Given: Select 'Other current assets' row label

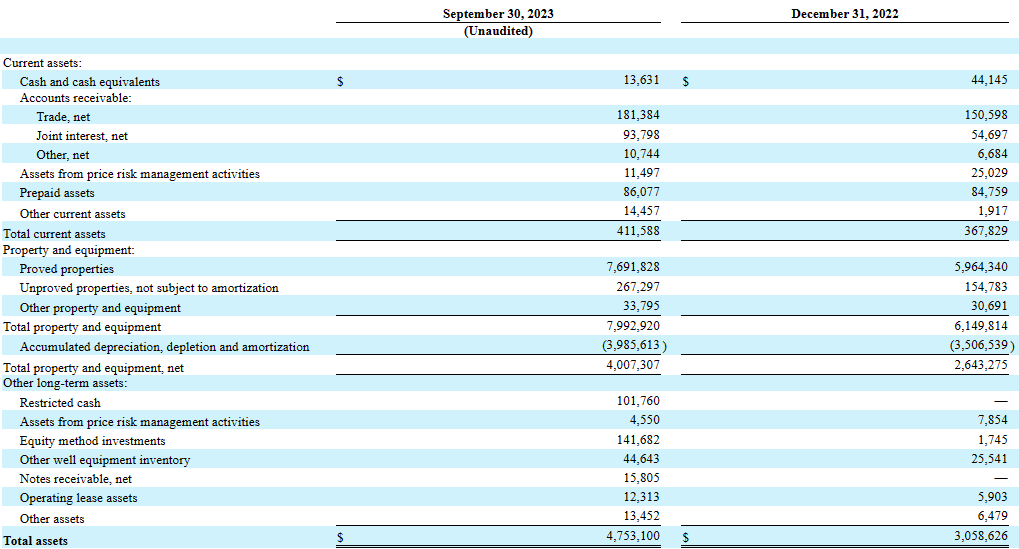Looking at the screenshot, I should [72, 214].
